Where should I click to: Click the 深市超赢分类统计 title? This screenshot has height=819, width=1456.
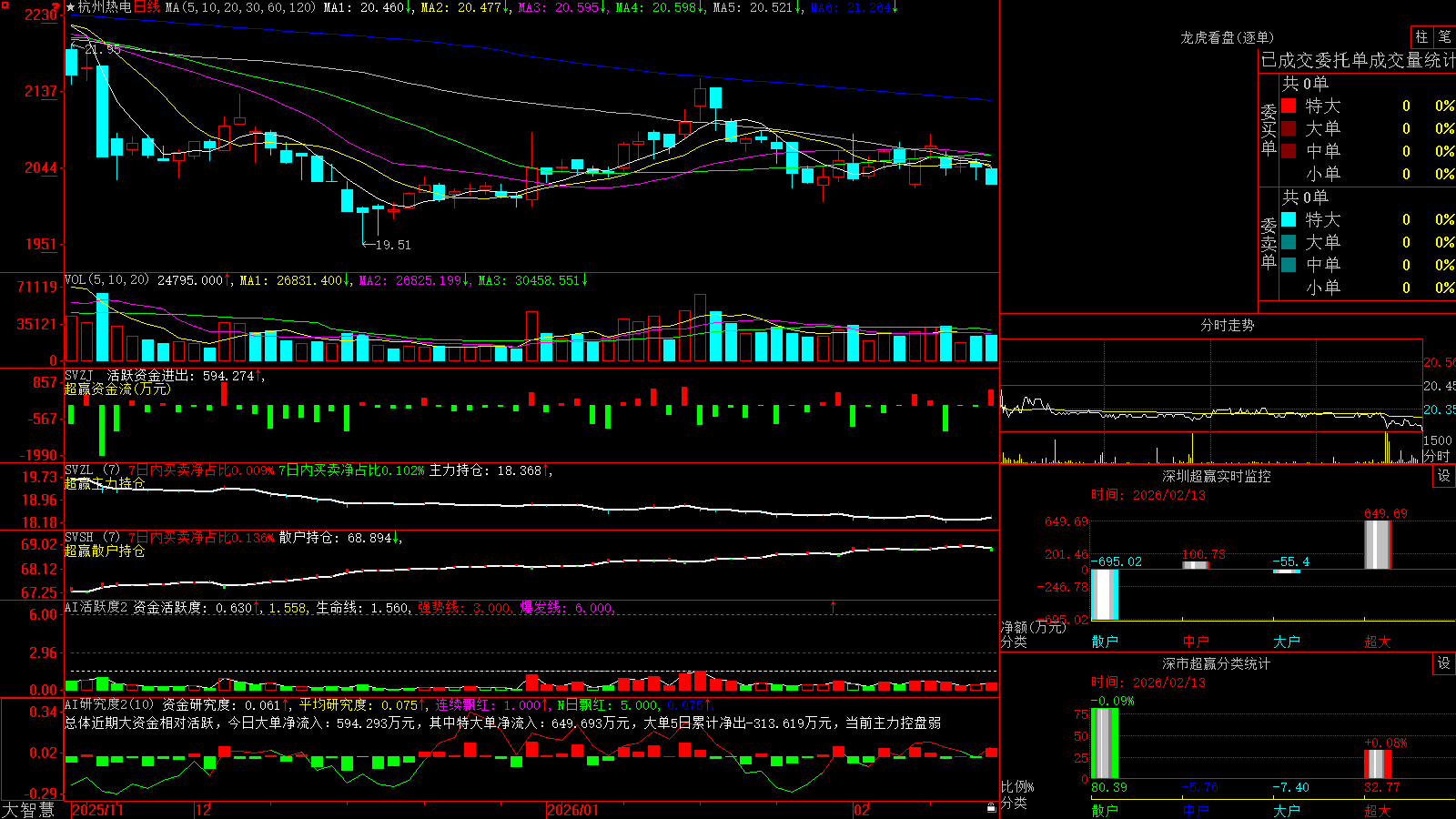pos(1216,663)
